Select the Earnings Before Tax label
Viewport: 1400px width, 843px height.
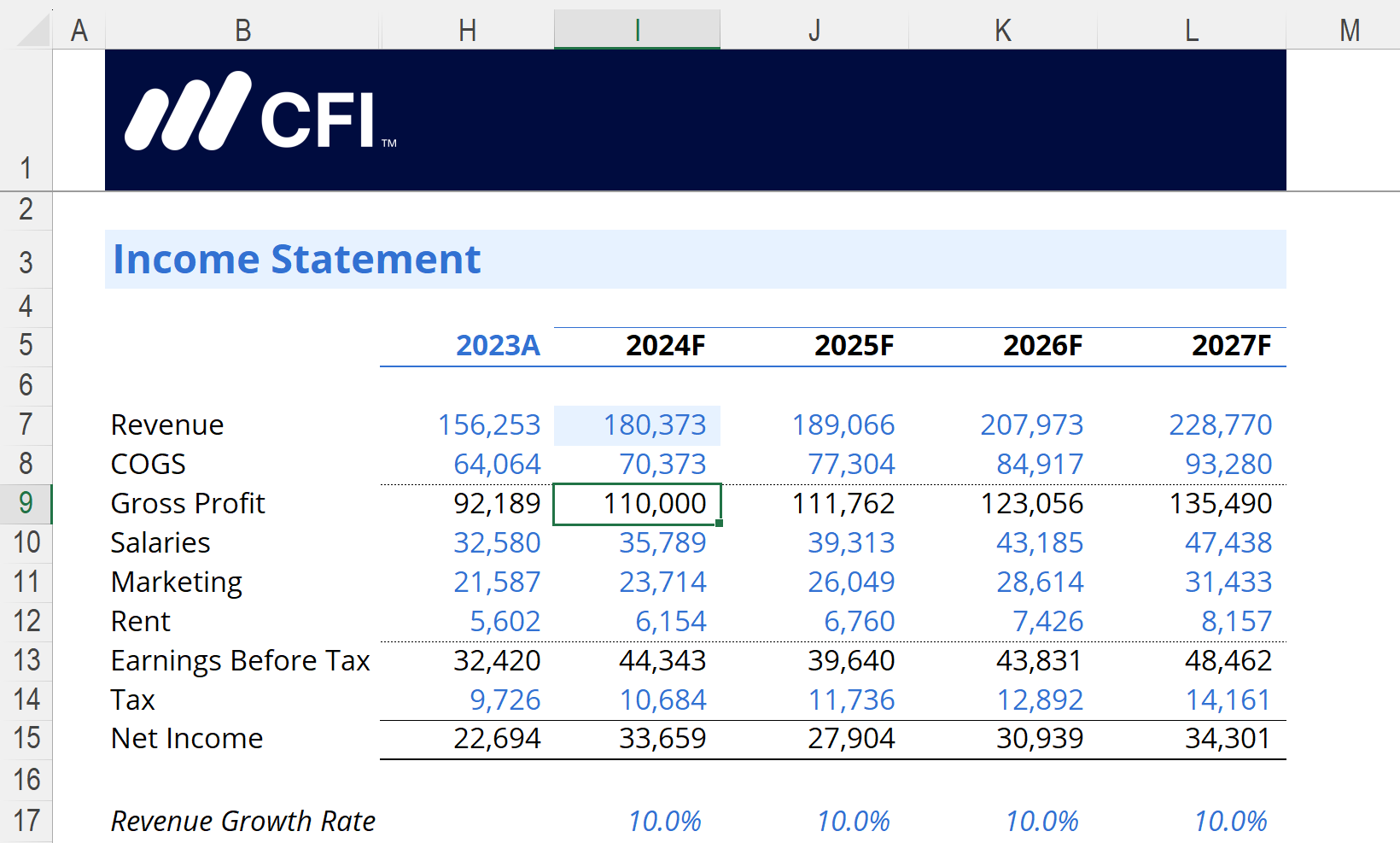click(x=240, y=660)
